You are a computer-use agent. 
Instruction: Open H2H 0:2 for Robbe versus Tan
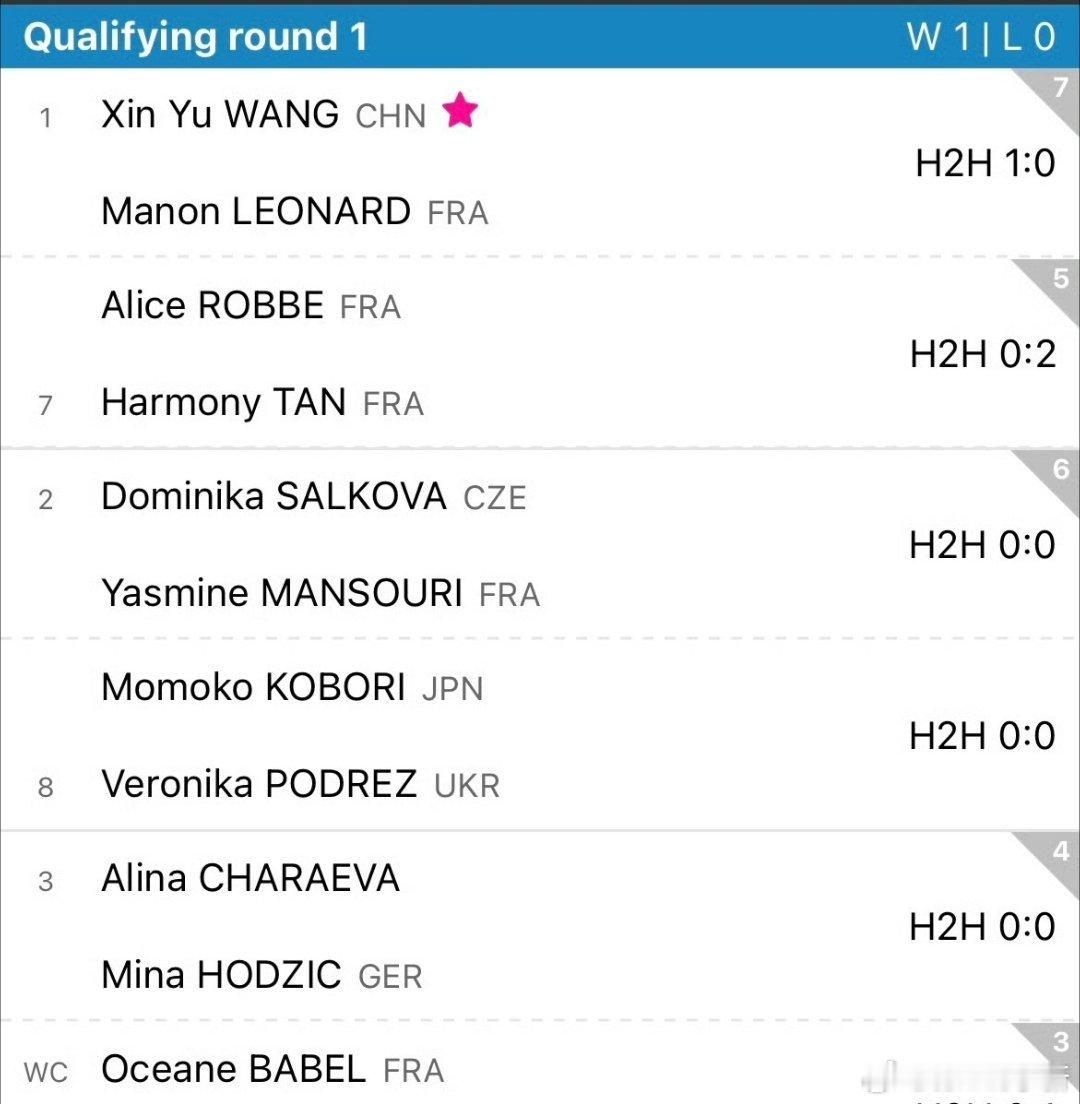point(987,354)
